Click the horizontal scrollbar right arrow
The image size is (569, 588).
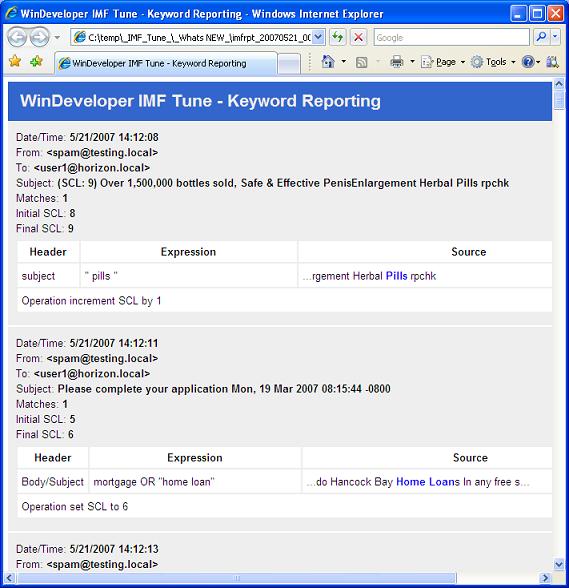pyautogui.click(x=546, y=578)
